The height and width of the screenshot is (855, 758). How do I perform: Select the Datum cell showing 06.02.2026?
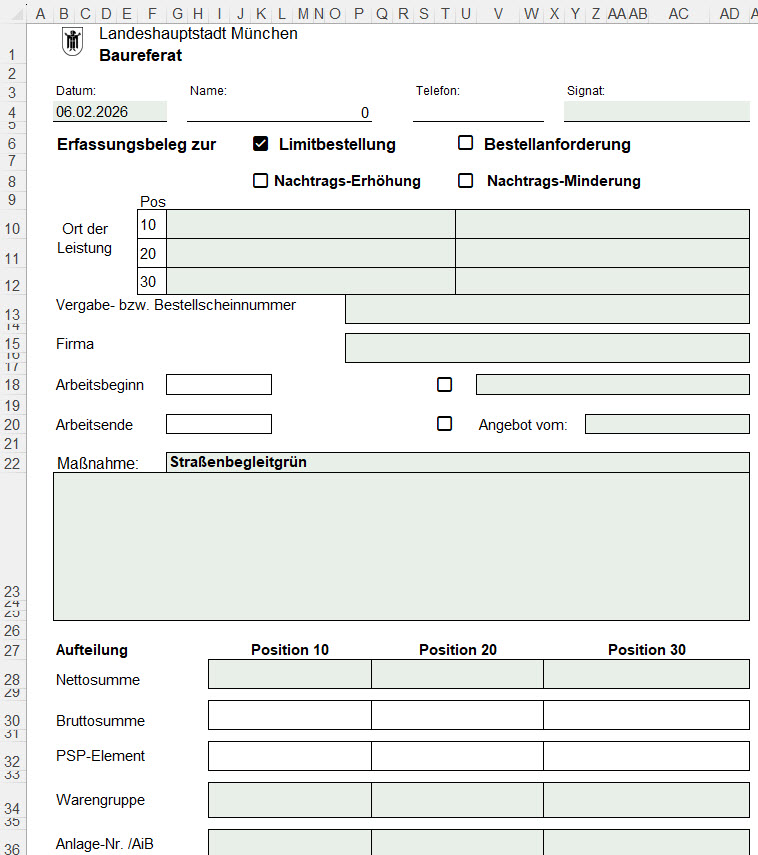[x=110, y=112]
